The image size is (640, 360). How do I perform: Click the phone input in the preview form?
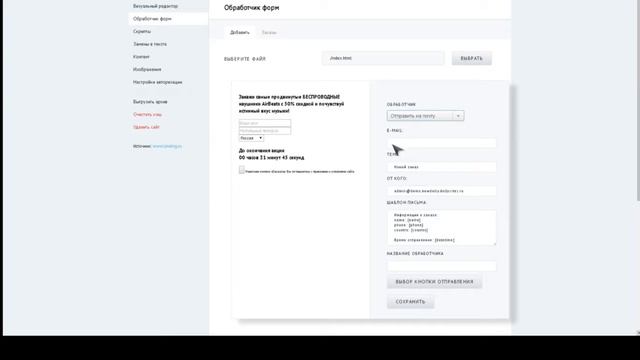coord(265,131)
